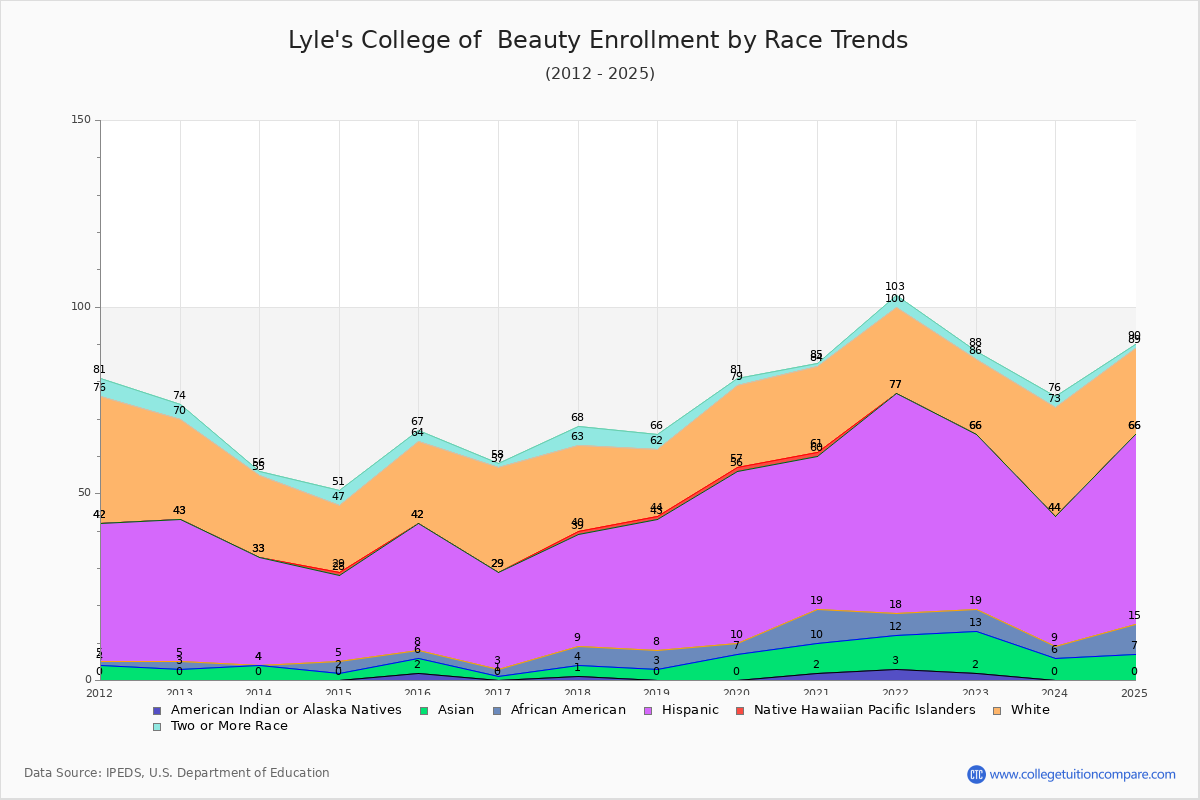Click the 2016 x-axis year label
This screenshot has height=800, width=1200.
[x=418, y=693]
